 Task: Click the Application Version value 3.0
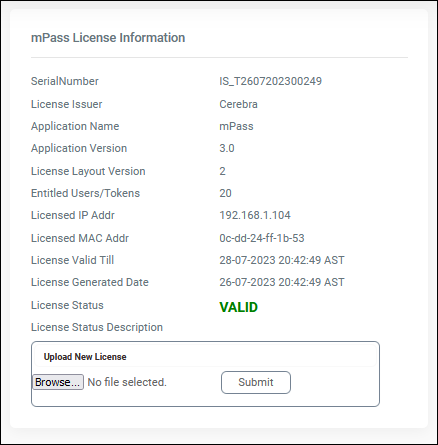(x=227, y=148)
